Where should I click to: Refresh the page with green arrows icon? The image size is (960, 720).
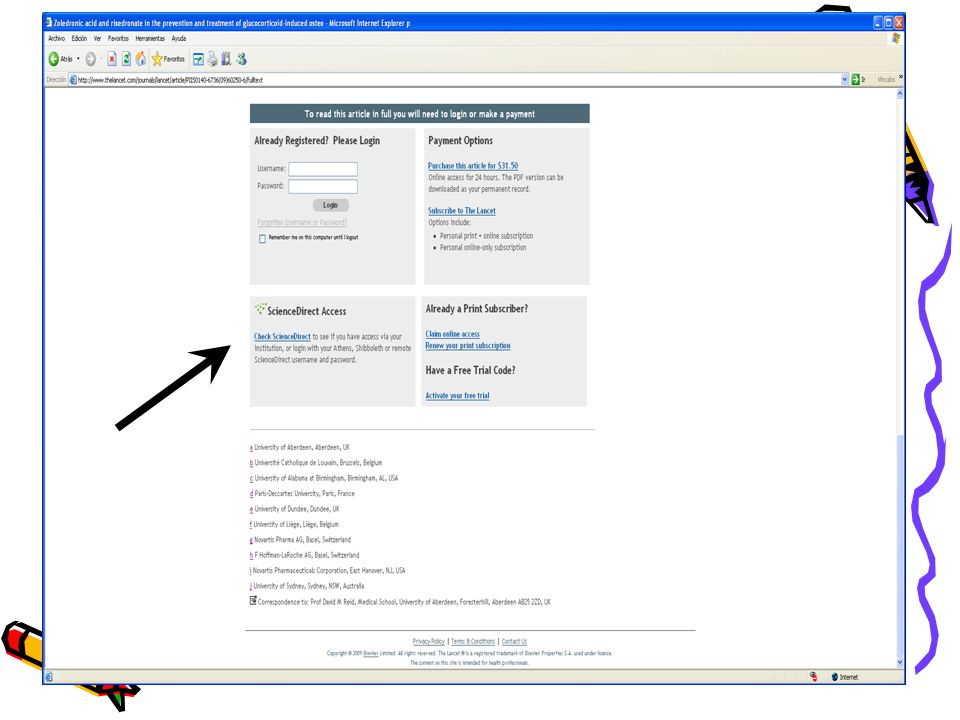(x=126, y=59)
